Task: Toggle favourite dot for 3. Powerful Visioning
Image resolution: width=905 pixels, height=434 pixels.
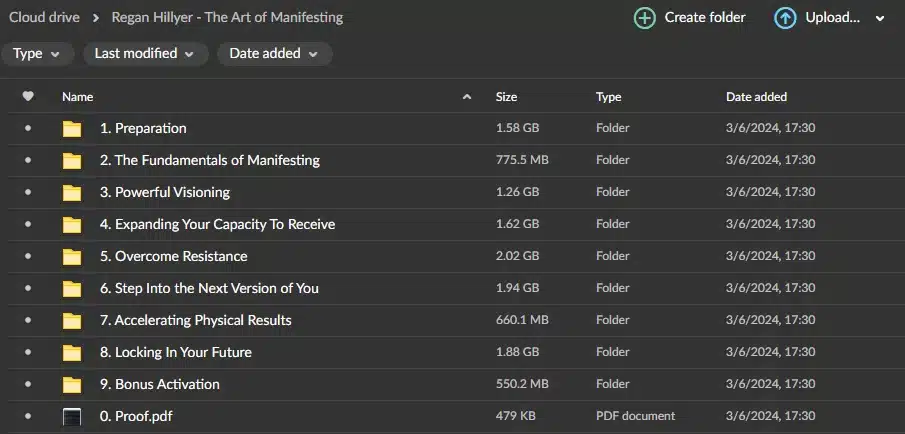Action: (28, 192)
